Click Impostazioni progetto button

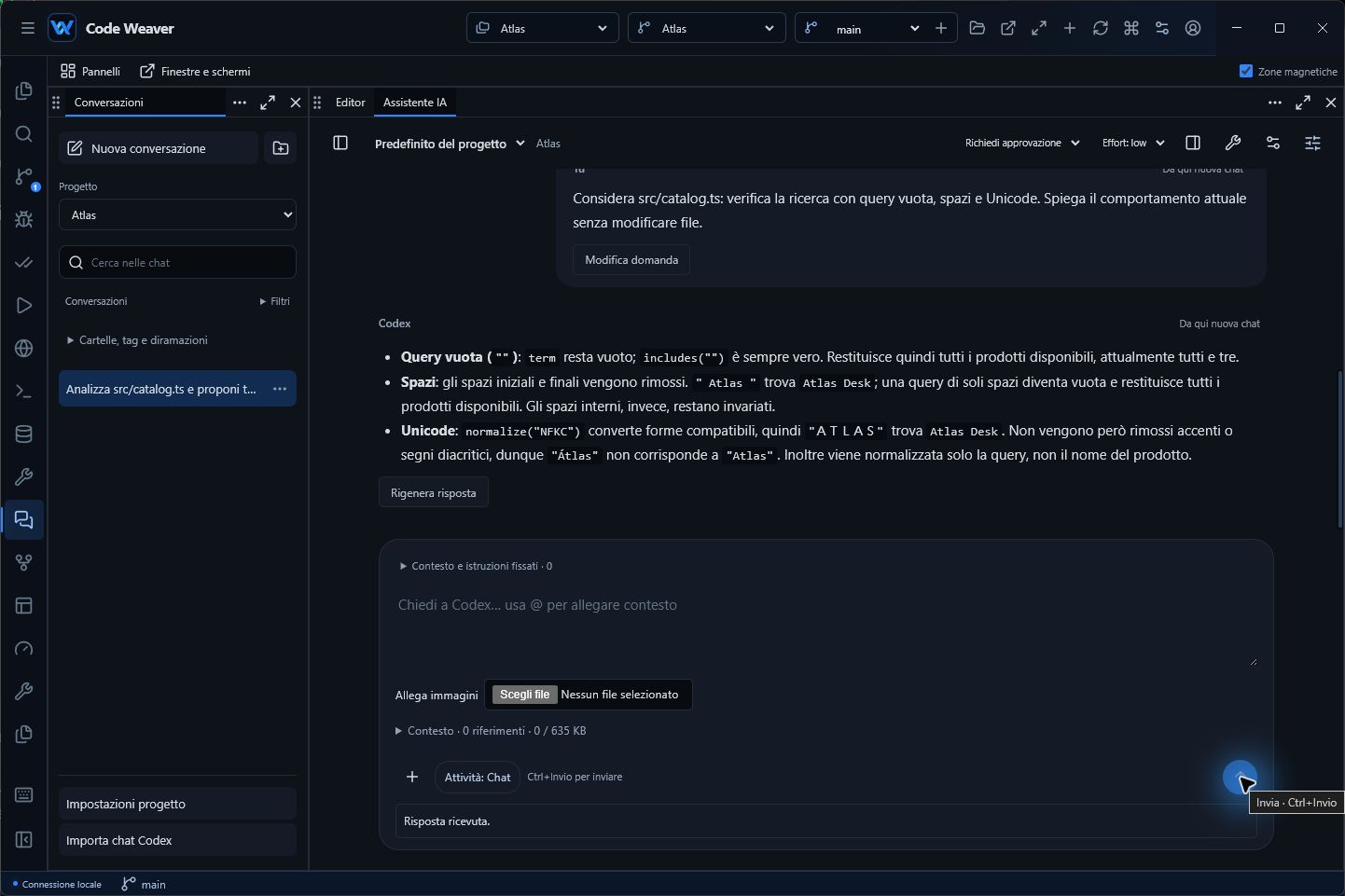click(177, 804)
